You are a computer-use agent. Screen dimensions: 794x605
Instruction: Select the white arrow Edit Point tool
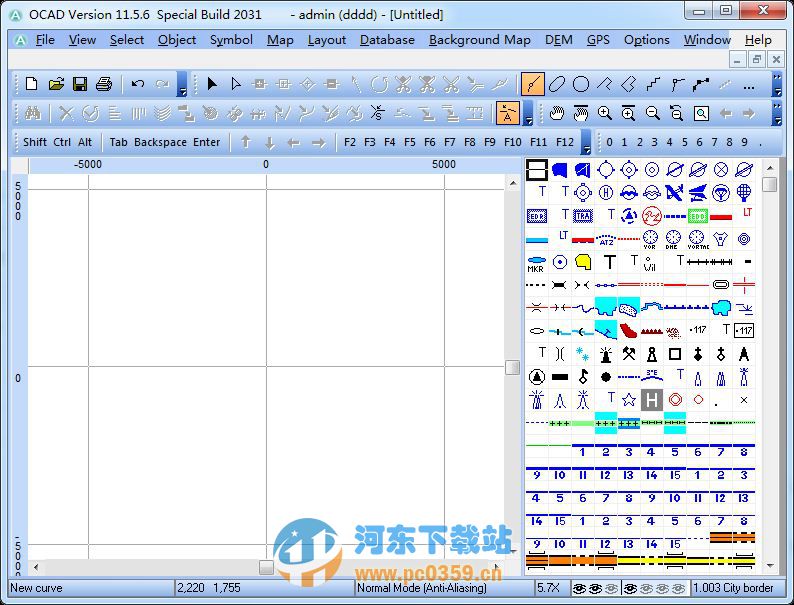235,84
